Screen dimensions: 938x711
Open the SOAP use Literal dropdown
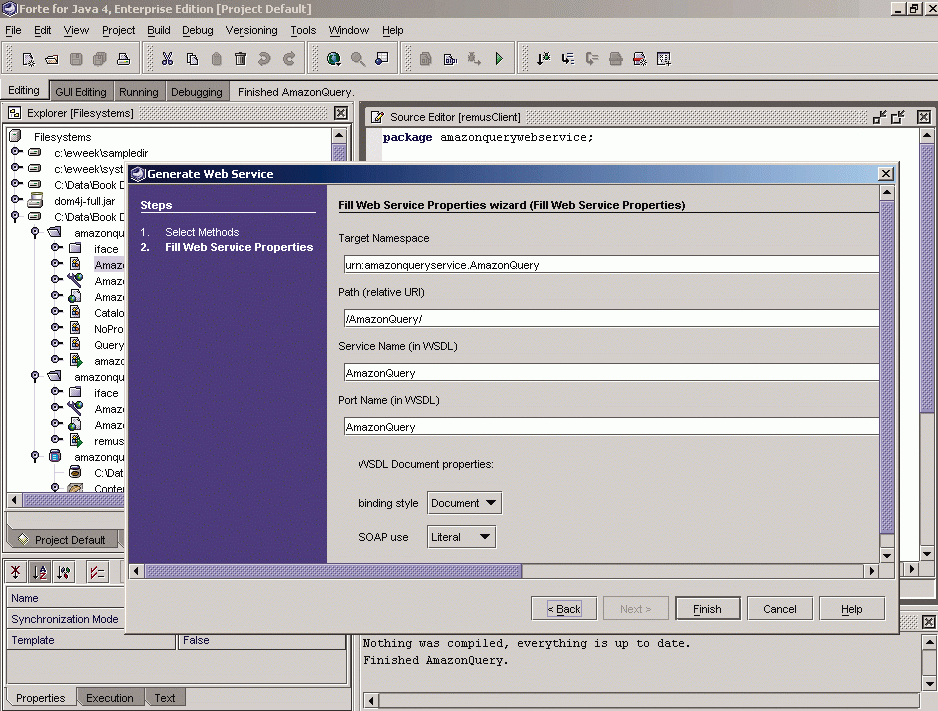pos(461,537)
